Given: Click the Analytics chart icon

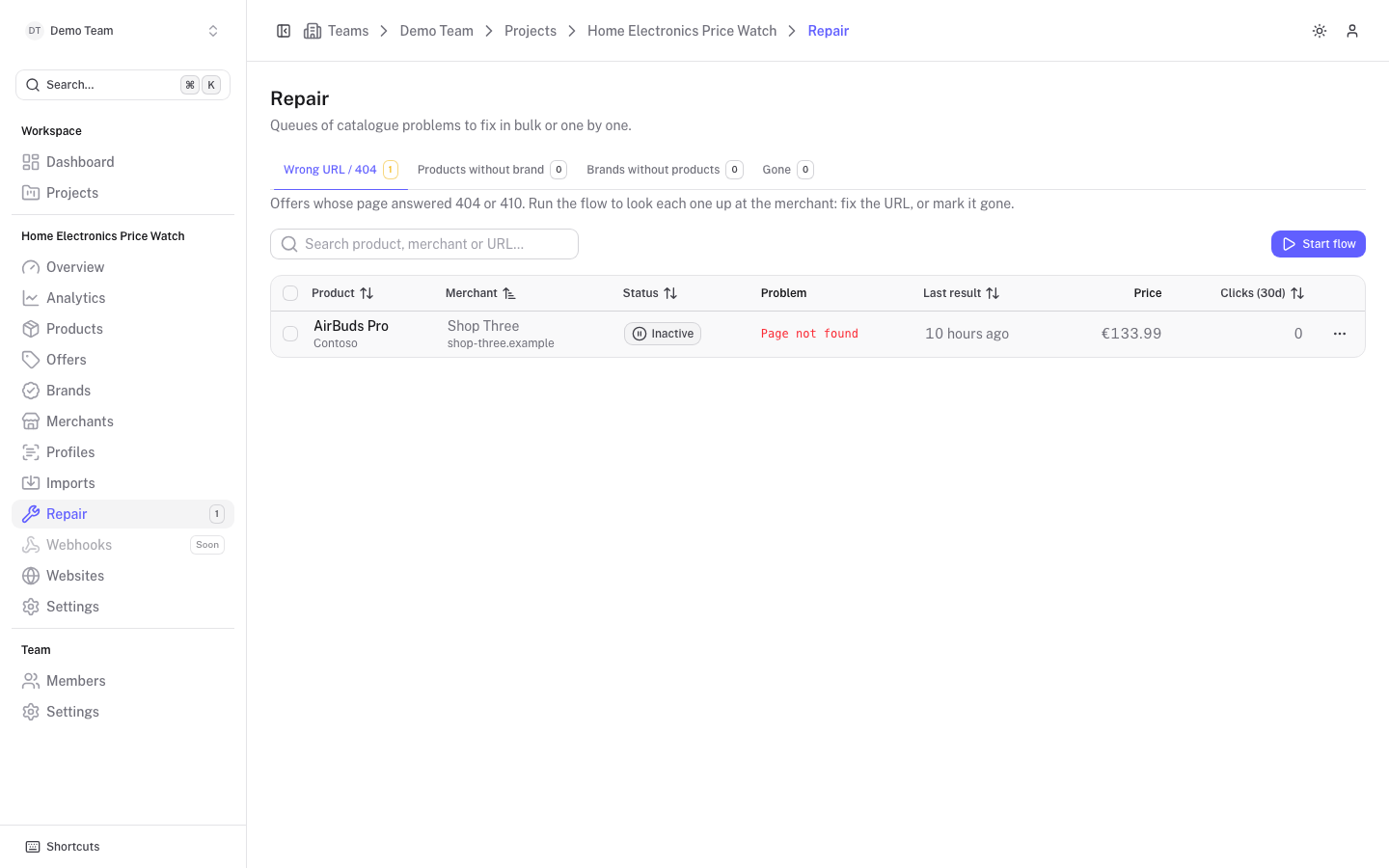Looking at the screenshot, I should click(31, 298).
